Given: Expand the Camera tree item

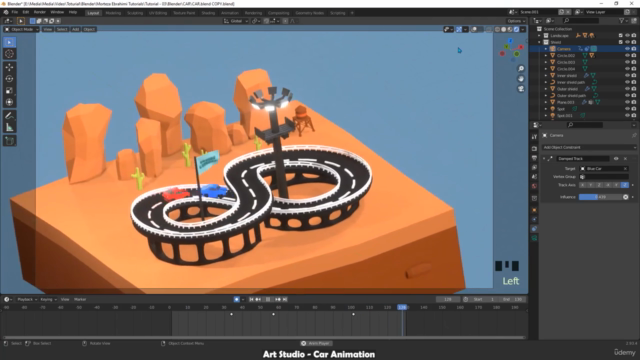Looking at the screenshot, I should coord(546,49).
